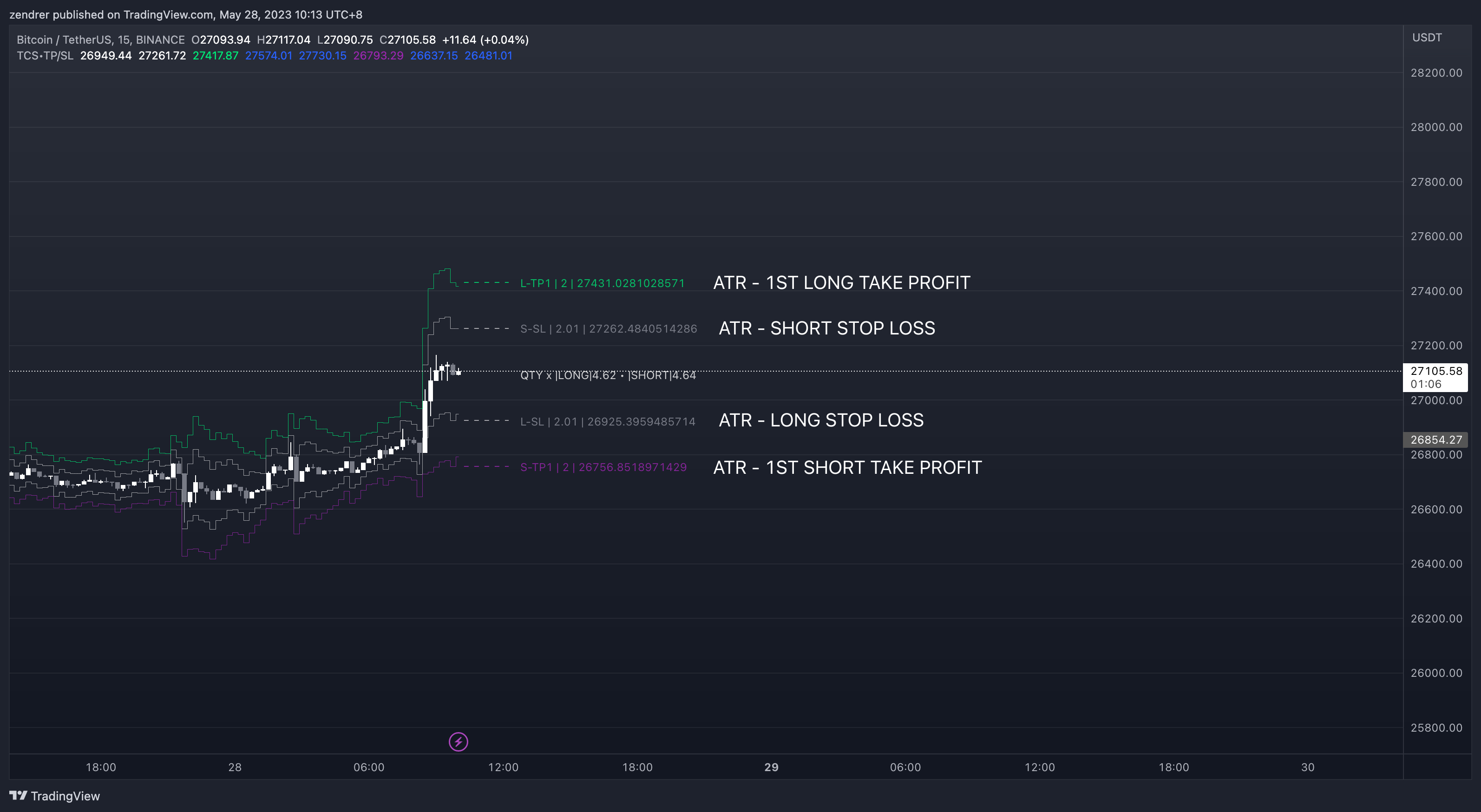Click indicator value 27261.72

click(x=162, y=56)
